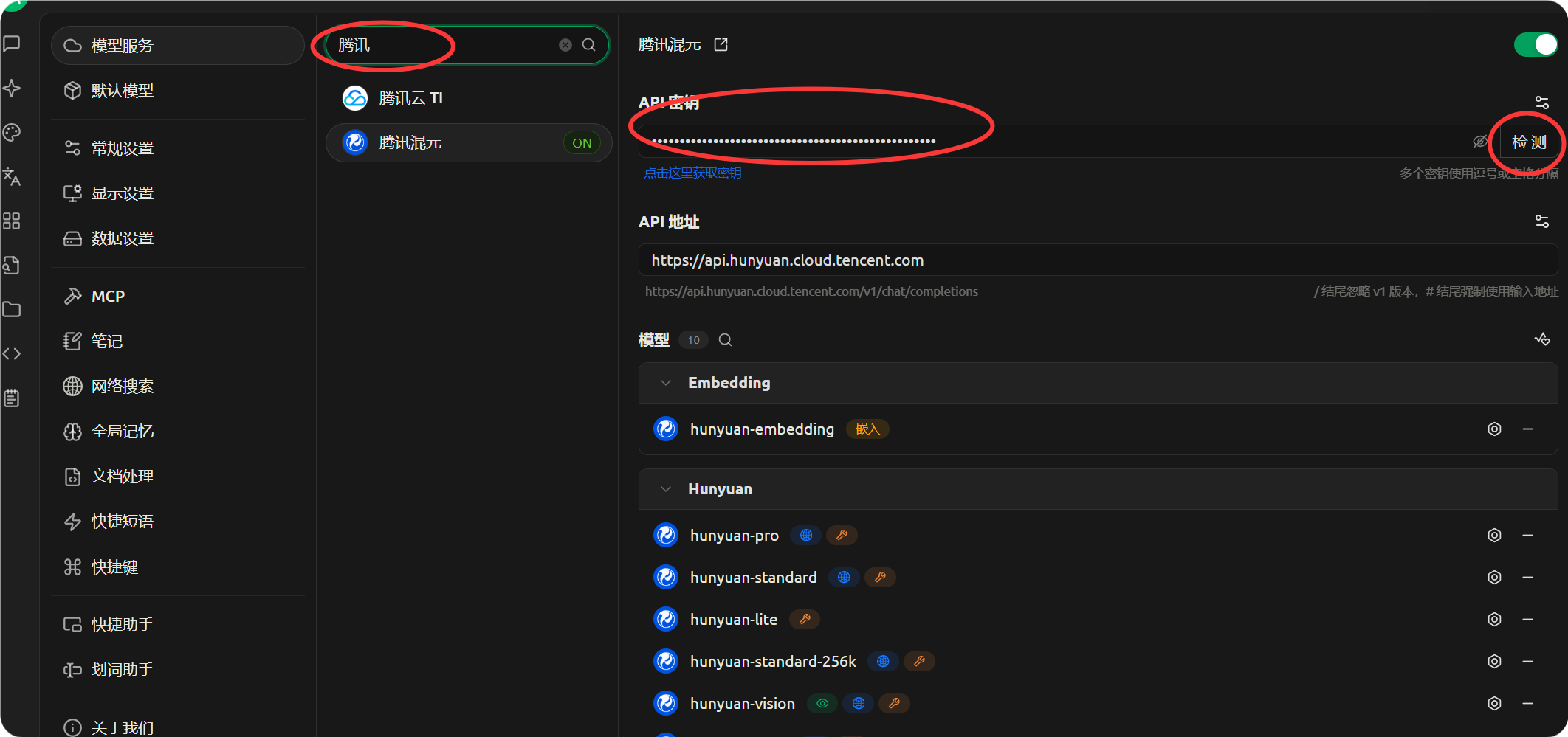Image resolution: width=1568 pixels, height=737 pixels.
Task: Open the folder files icon in the left sidebar
Action: click(12, 309)
